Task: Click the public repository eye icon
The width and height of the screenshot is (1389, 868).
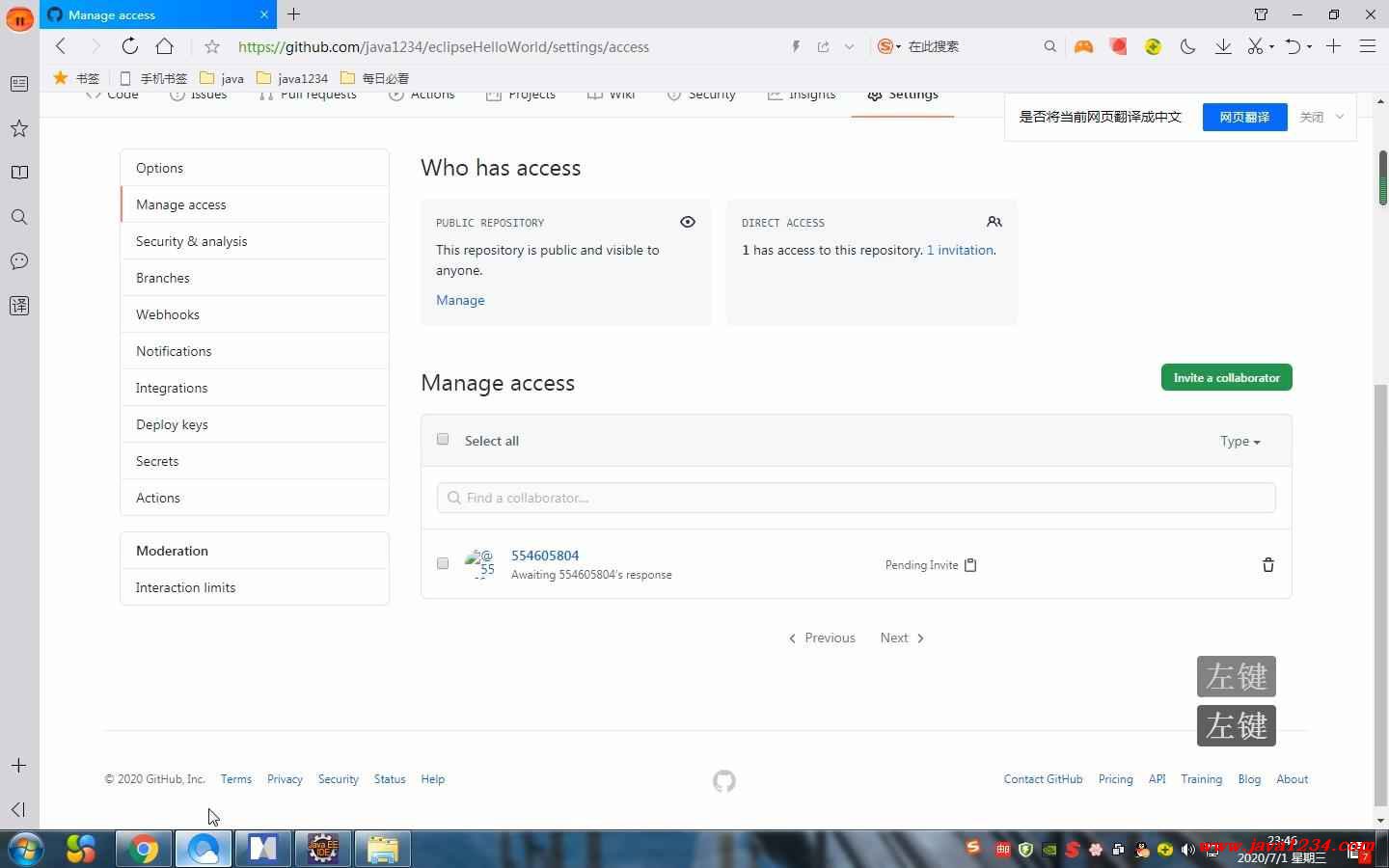Action: tap(688, 222)
